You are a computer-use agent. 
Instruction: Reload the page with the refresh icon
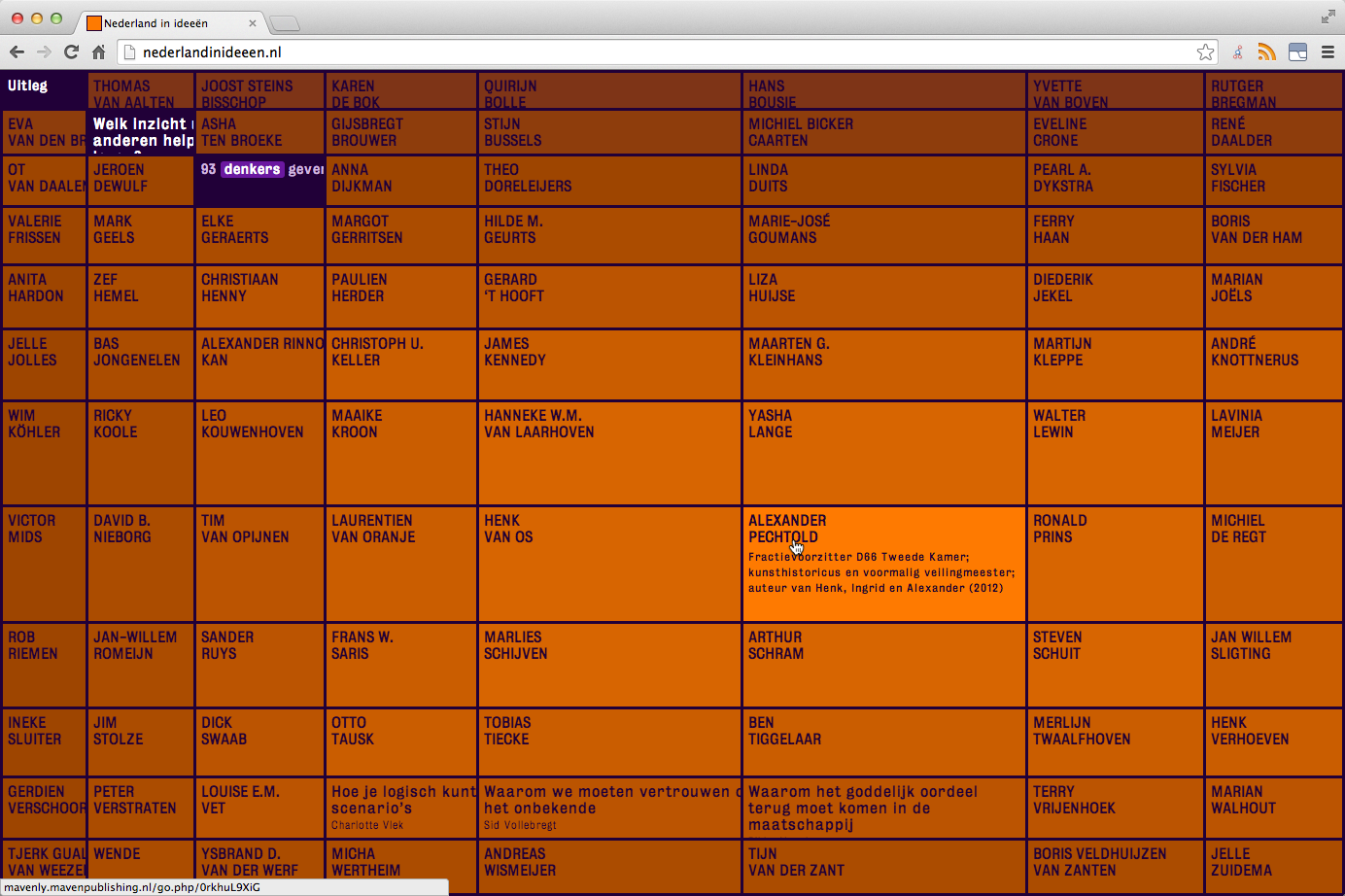(71, 52)
